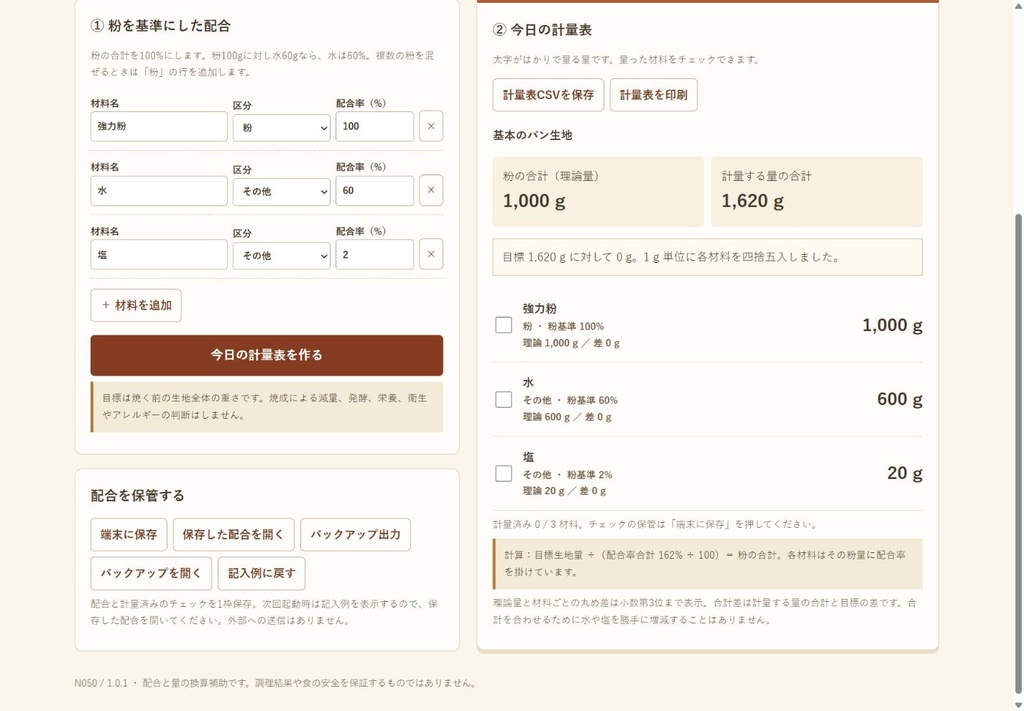
Task: Export backup with バックアップ出力
Action: click(355, 535)
